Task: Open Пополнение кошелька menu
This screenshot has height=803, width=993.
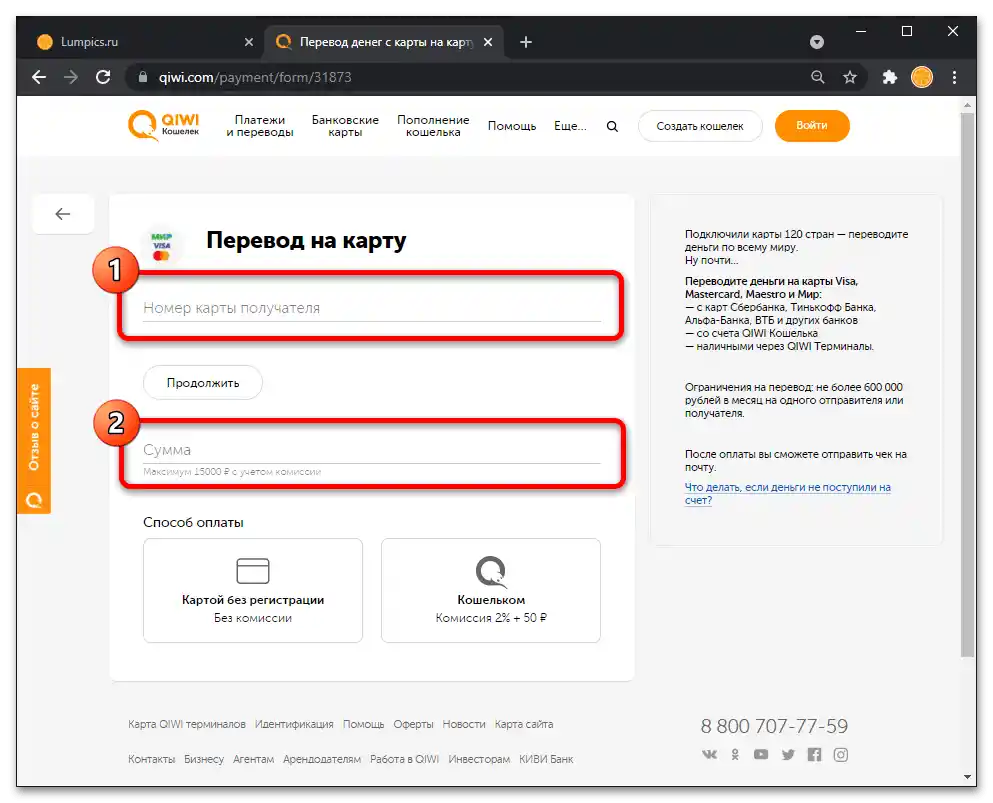Action: [433, 126]
